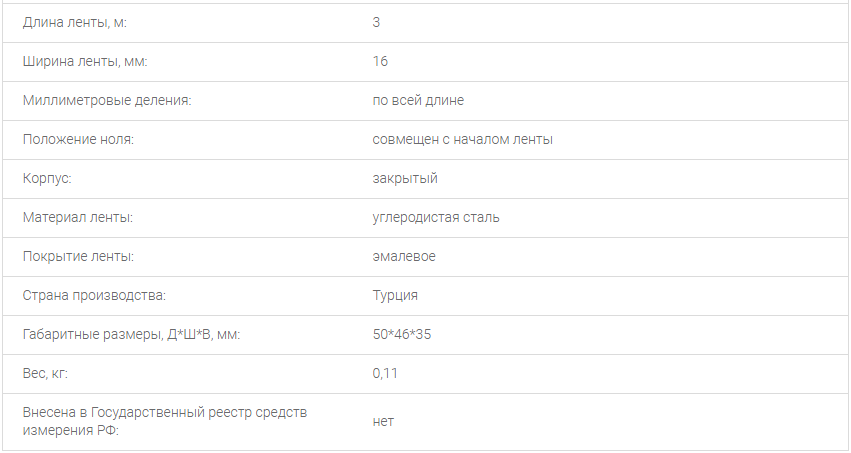The image size is (851, 453).
Task: Click the 'Ширина ленты, мм:' label
Action: 85,62
